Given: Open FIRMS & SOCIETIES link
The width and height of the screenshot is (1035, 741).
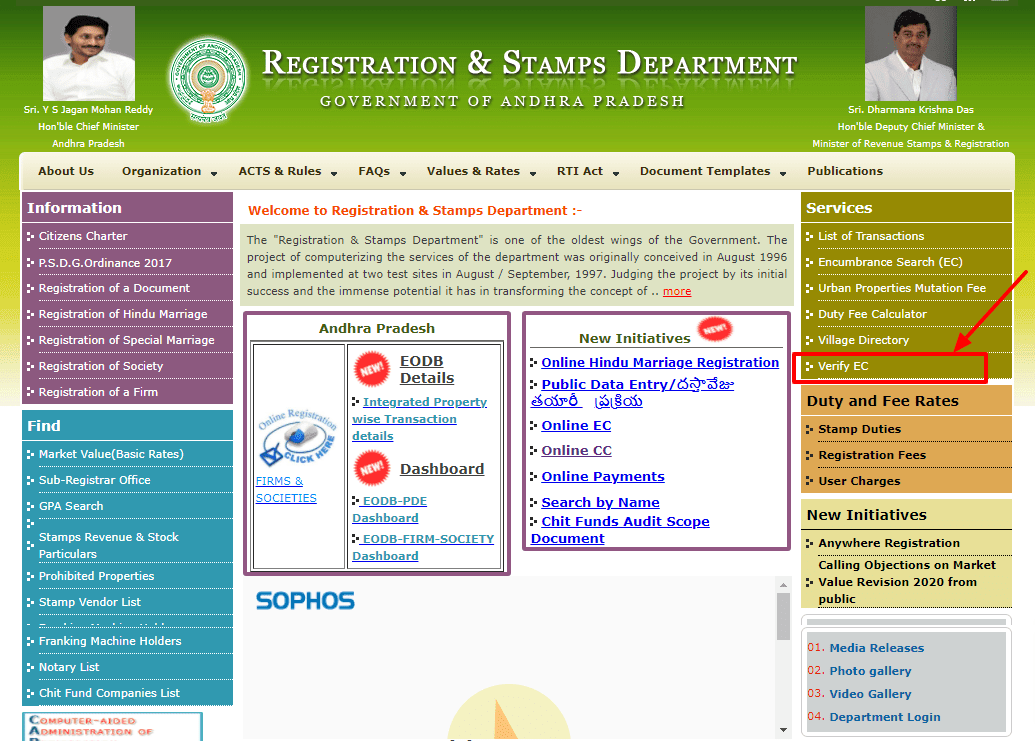Looking at the screenshot, I should click(x=286, y=490).
